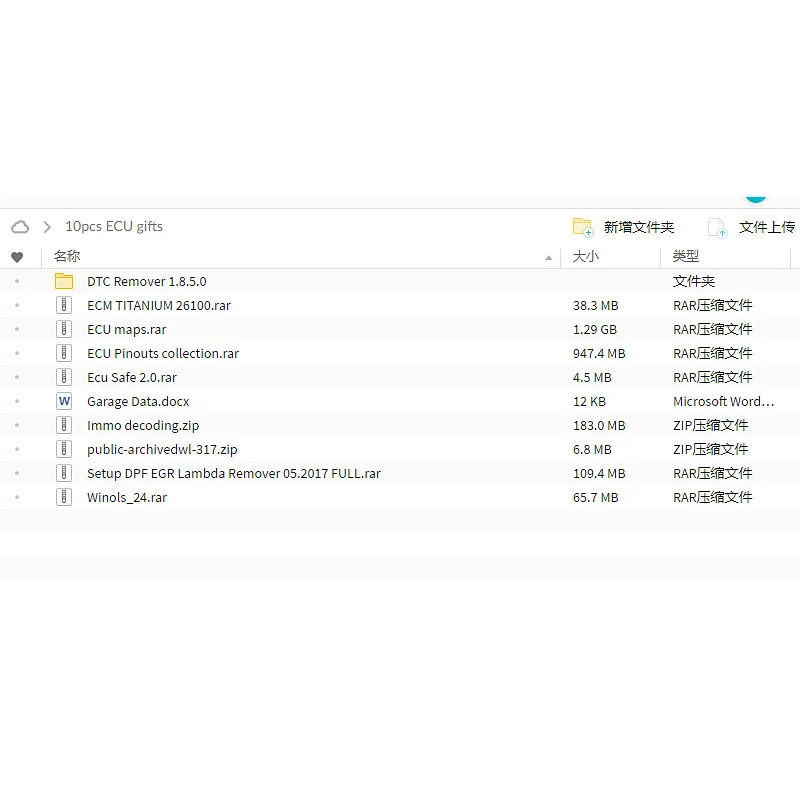Screen dimensions: 800x800
Task: Mark Ecu Safe 2.0.rar row favorite dot
Action: (x=17, y=377)
